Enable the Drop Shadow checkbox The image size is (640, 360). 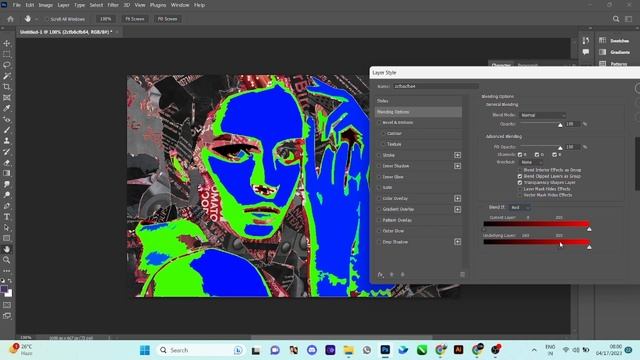379,242
